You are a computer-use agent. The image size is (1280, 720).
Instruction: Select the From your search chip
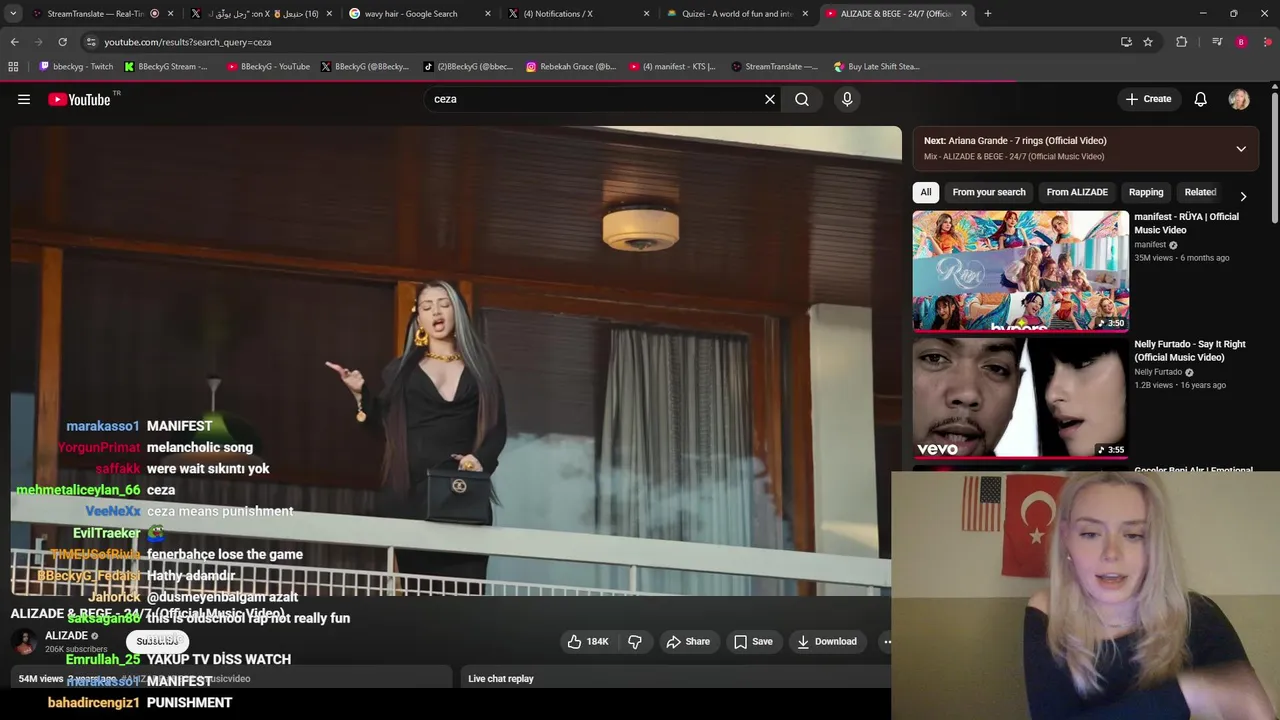click(x=989, y=192)
